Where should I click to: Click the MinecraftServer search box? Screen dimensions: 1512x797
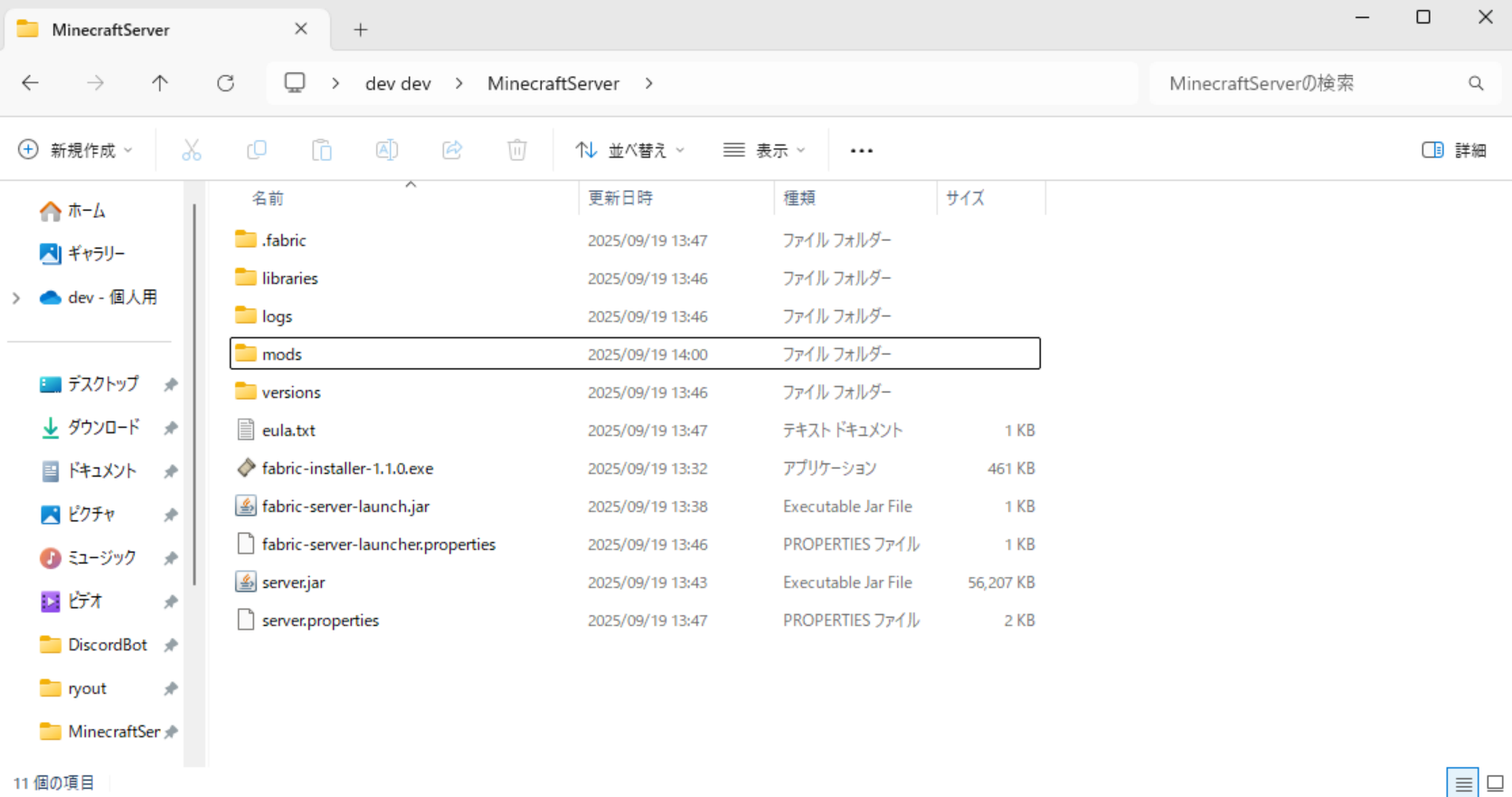(1311, 83)
